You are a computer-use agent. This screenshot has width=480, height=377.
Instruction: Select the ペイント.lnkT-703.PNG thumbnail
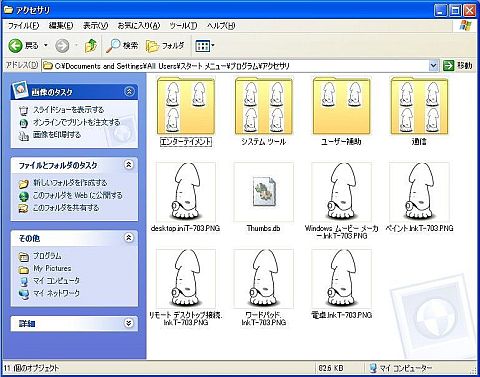[419, 192]
